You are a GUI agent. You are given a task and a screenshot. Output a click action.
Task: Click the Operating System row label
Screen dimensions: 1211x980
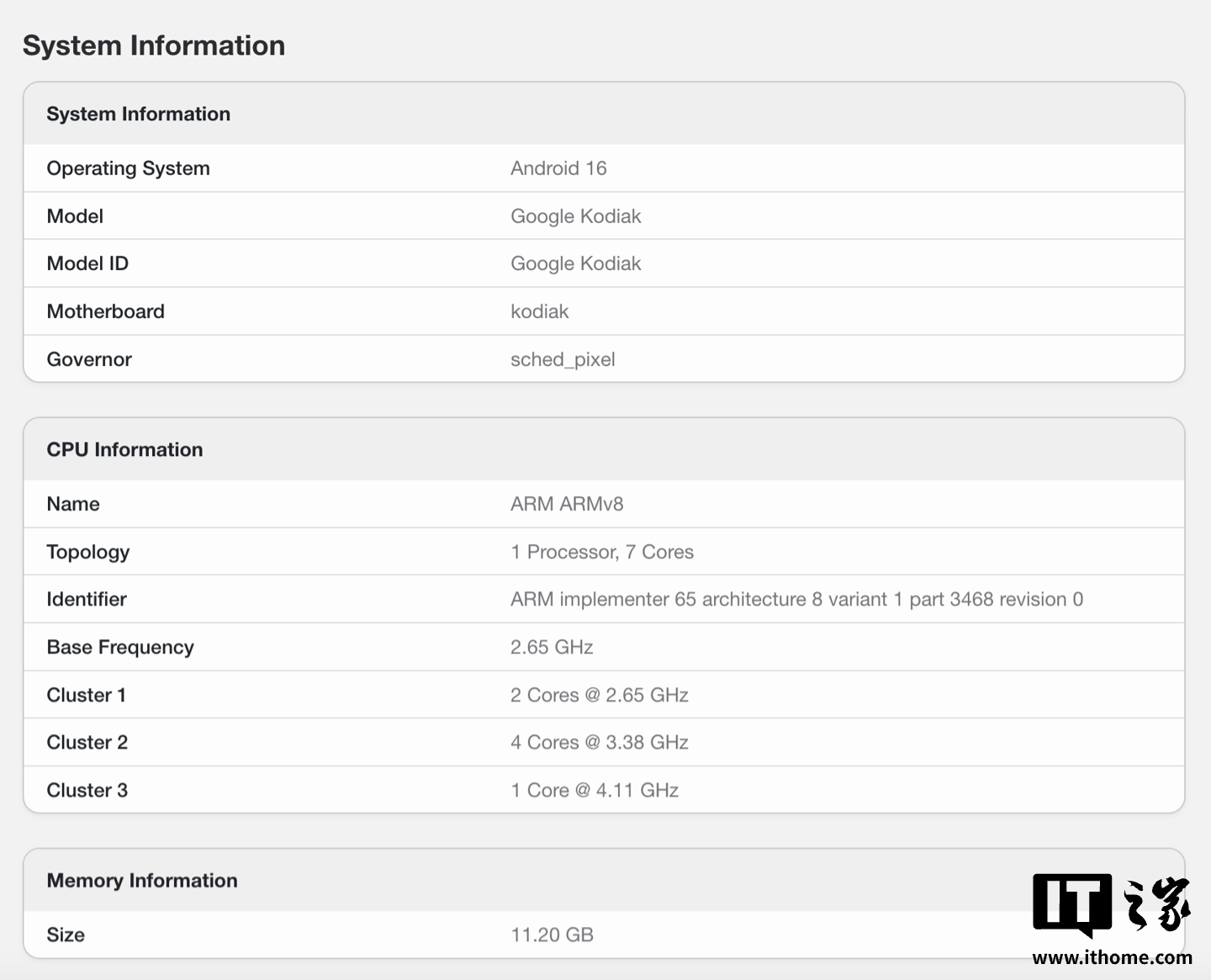click(x=128, y=168)
